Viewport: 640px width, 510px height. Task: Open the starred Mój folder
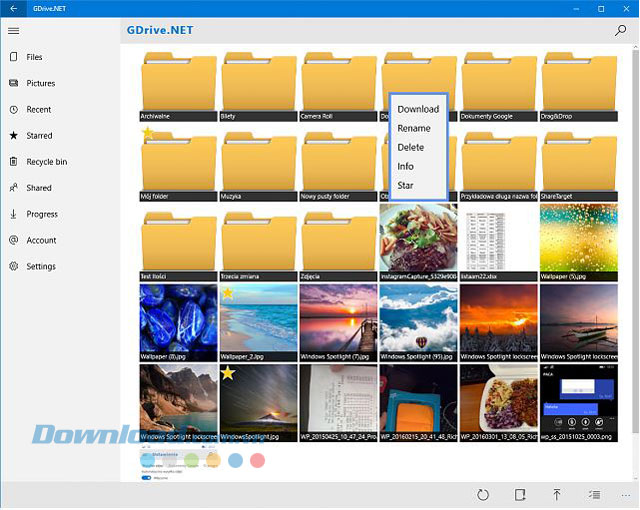point(179,164)
